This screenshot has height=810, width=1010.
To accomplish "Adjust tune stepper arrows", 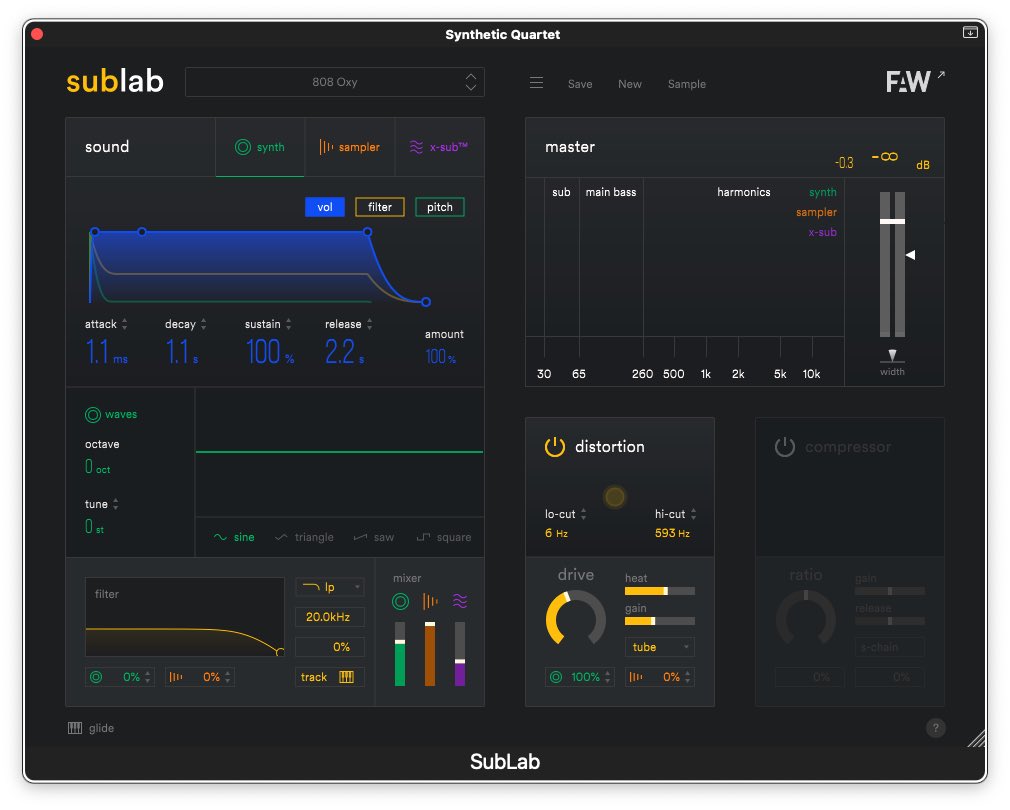I will click(x=115, y=504).
